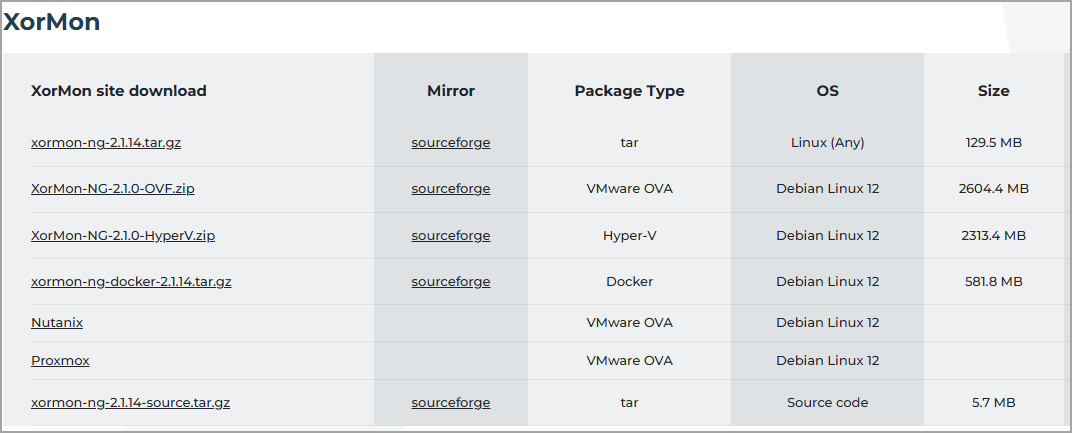This screenshot has width=1072, height=433.
Task: Click the 129.5 MB size cell
Action: point(993,143)
